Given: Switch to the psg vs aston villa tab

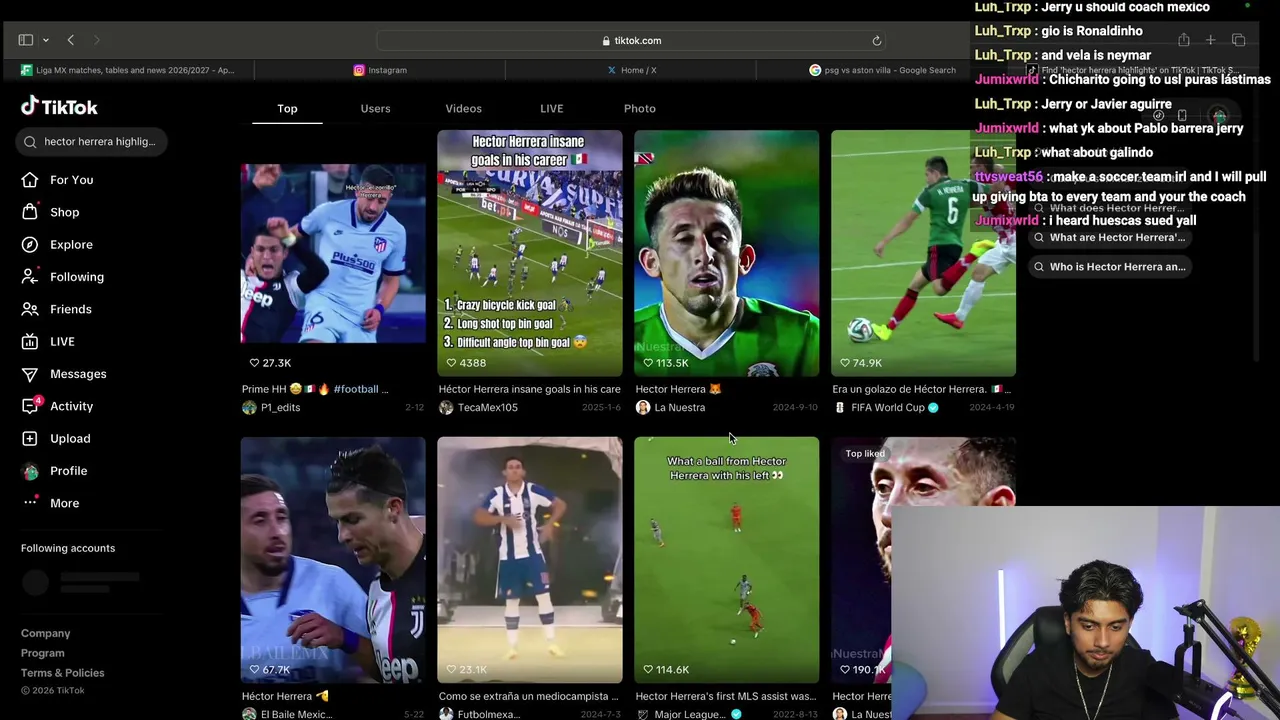Looking at the screenshot, I should (882, 70).
